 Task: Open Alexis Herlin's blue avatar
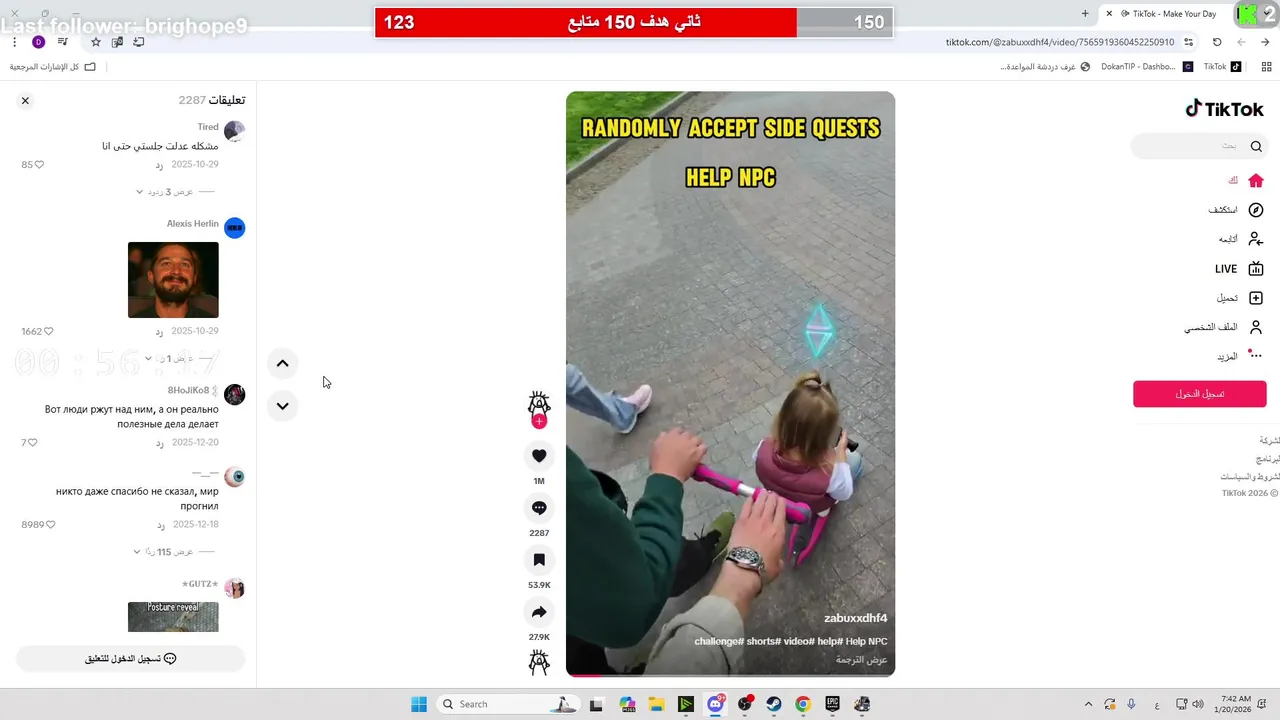234,228
